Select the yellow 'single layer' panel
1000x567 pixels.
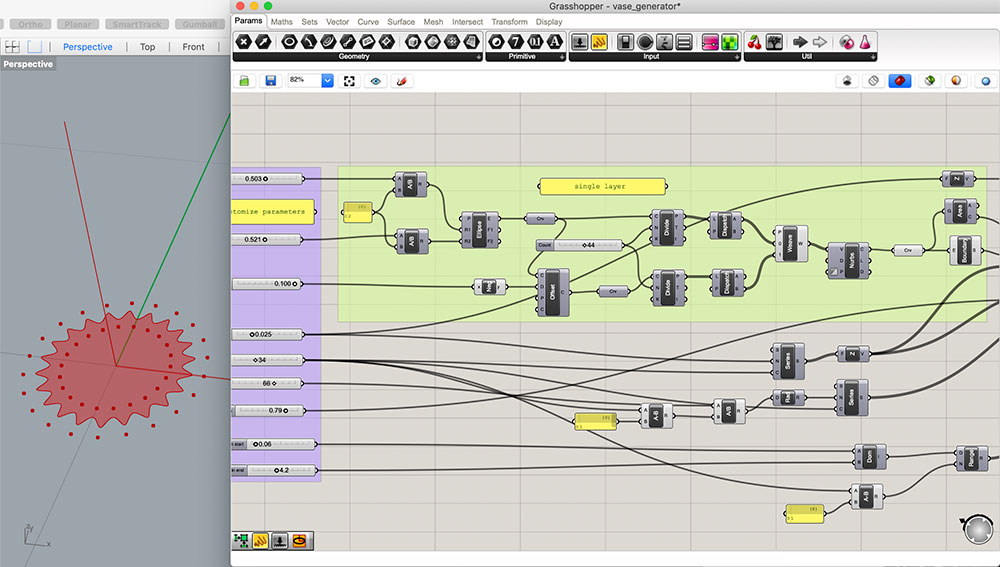[x=602, y=186]
